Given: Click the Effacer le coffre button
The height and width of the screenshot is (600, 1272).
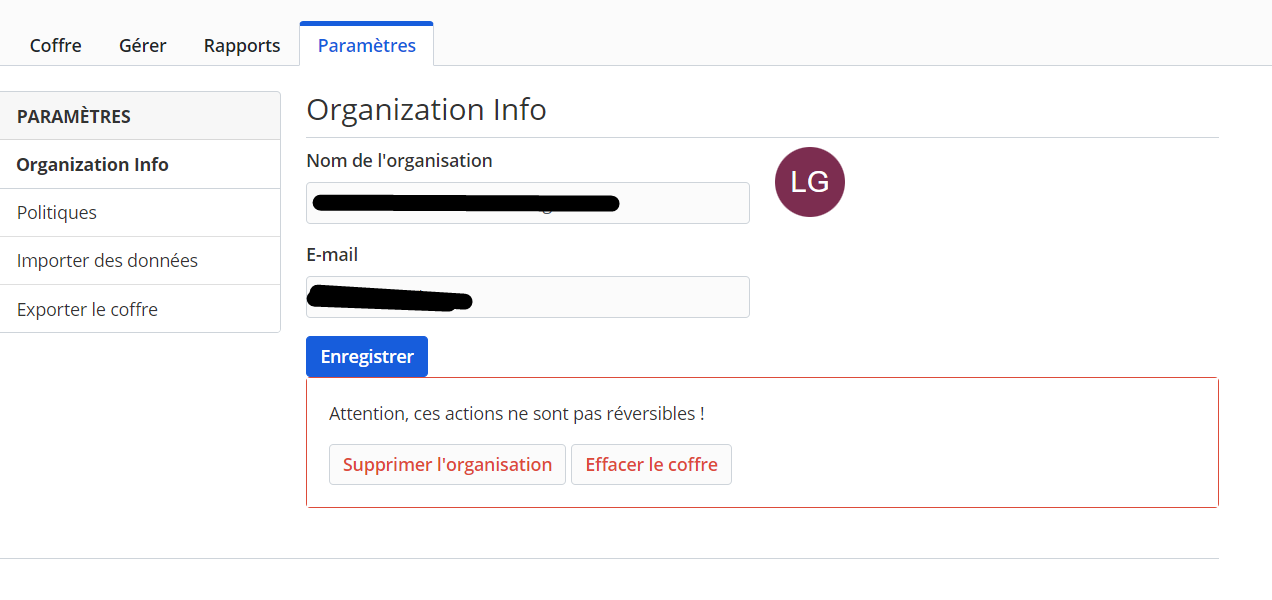Looking at the screenshot, I should (x=651, y=464).
